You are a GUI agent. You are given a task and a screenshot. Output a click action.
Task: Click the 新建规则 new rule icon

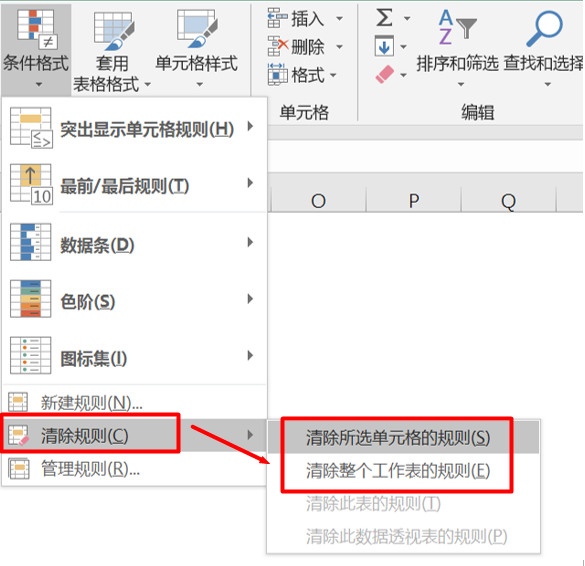pos(18,402)
